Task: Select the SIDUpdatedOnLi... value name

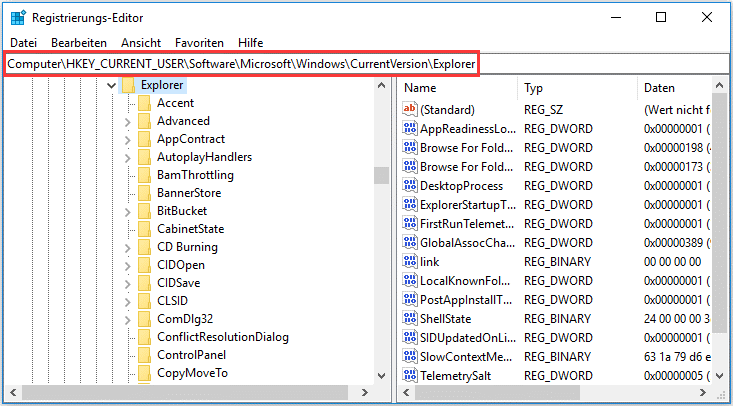Action: [468, 338]
